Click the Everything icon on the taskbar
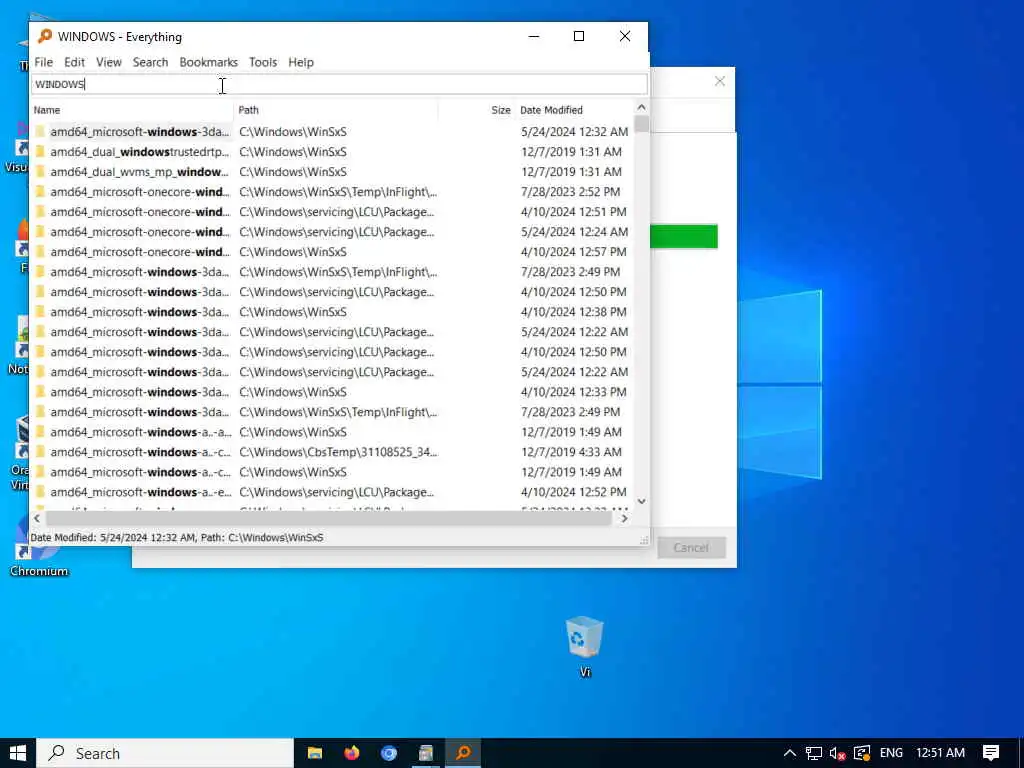 click(x=463, y=753)
